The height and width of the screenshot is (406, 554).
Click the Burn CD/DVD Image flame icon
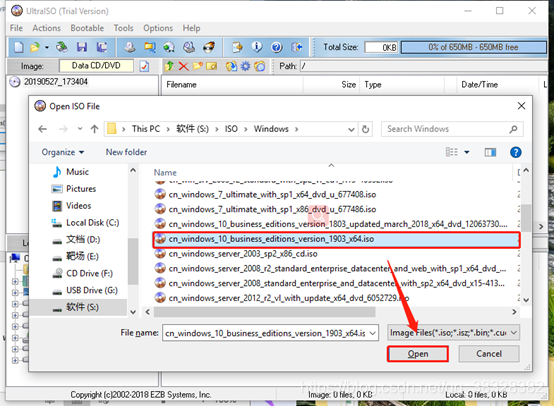click(x=209, y=47)
